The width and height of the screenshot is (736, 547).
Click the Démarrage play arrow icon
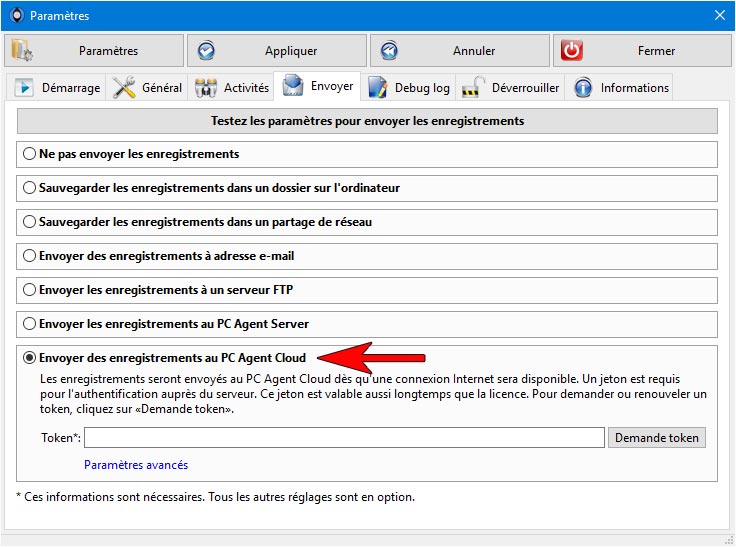click(23, 88)
